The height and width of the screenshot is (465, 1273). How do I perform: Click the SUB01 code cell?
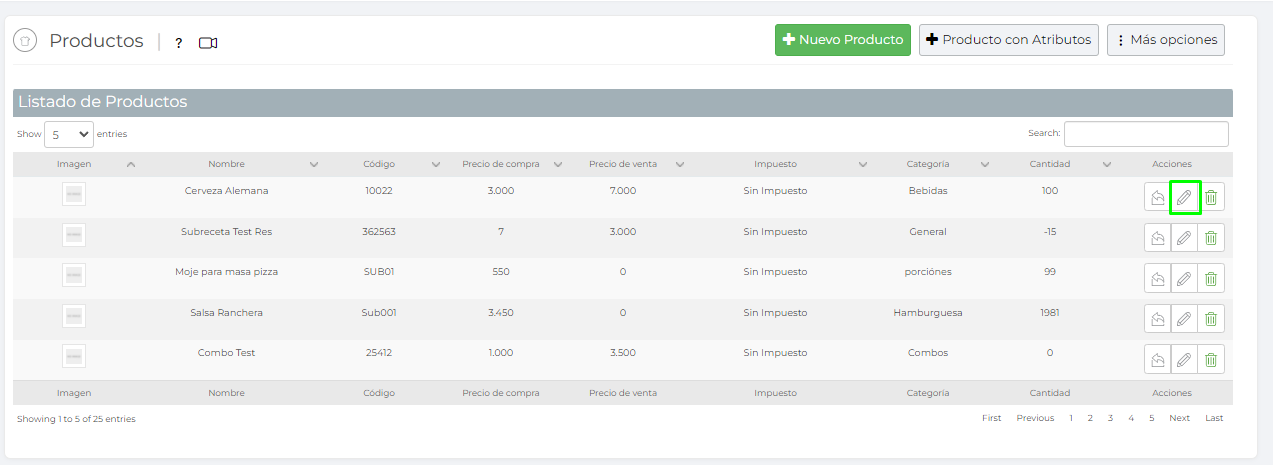379,271
